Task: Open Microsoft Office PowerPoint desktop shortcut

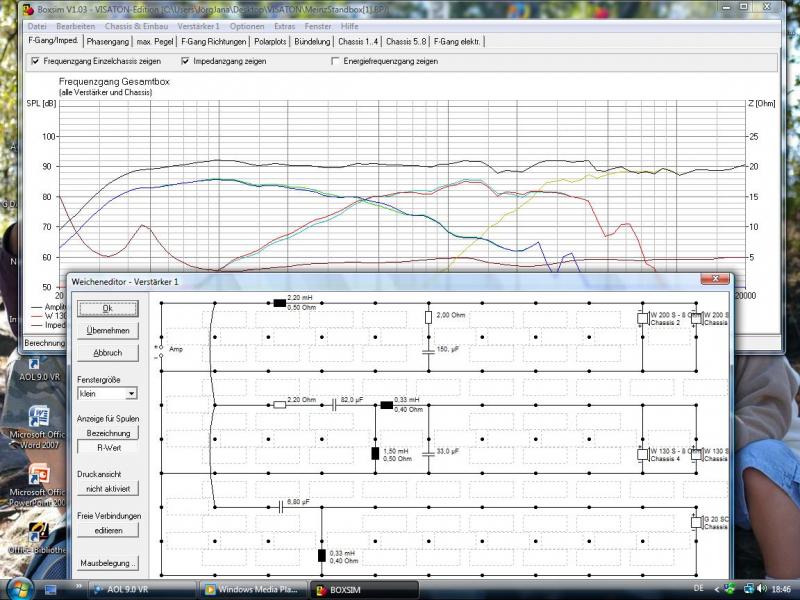Action: 40,476
